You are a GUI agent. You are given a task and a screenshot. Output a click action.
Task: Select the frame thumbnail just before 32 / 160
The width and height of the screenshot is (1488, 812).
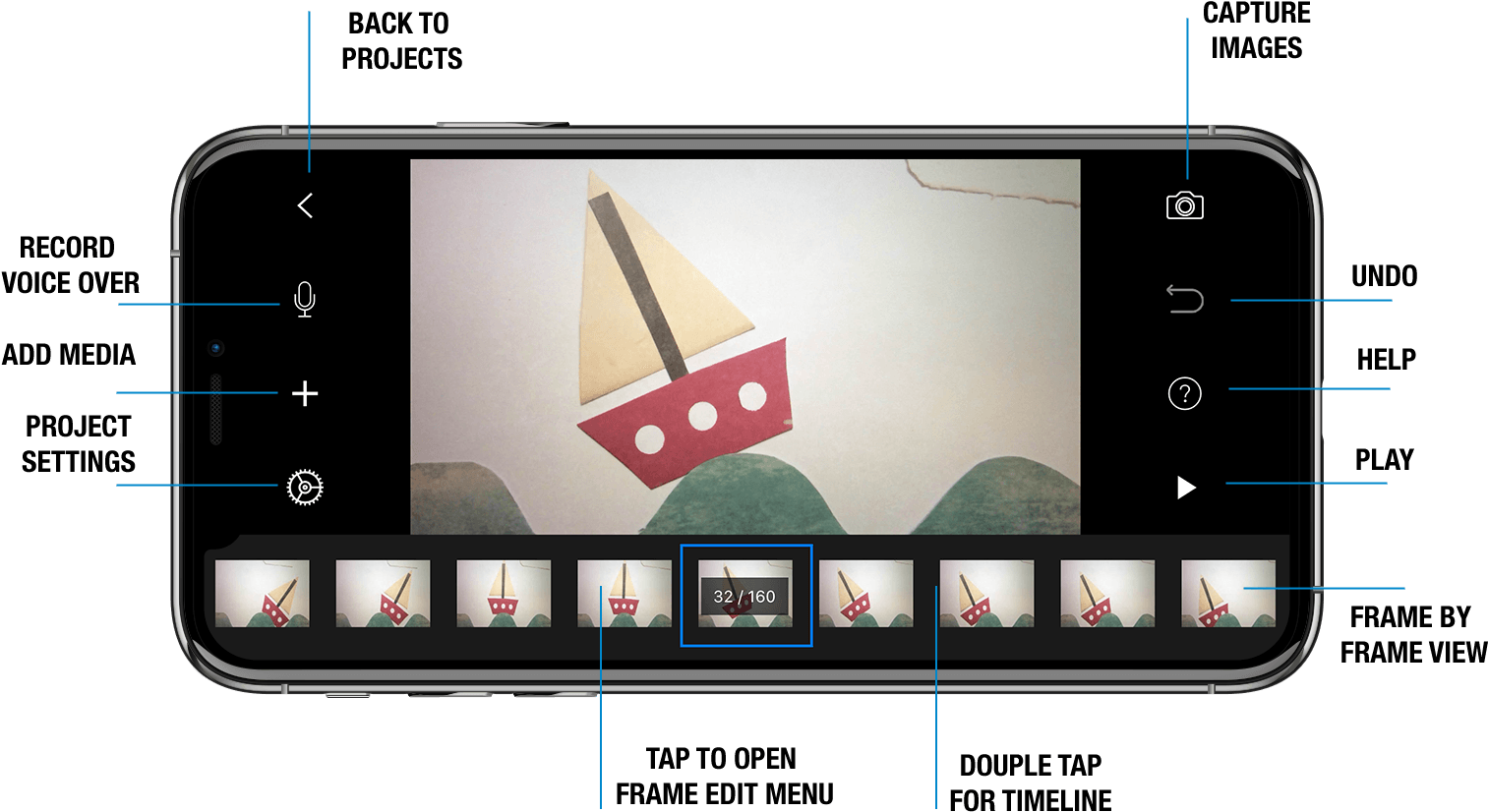625,594
